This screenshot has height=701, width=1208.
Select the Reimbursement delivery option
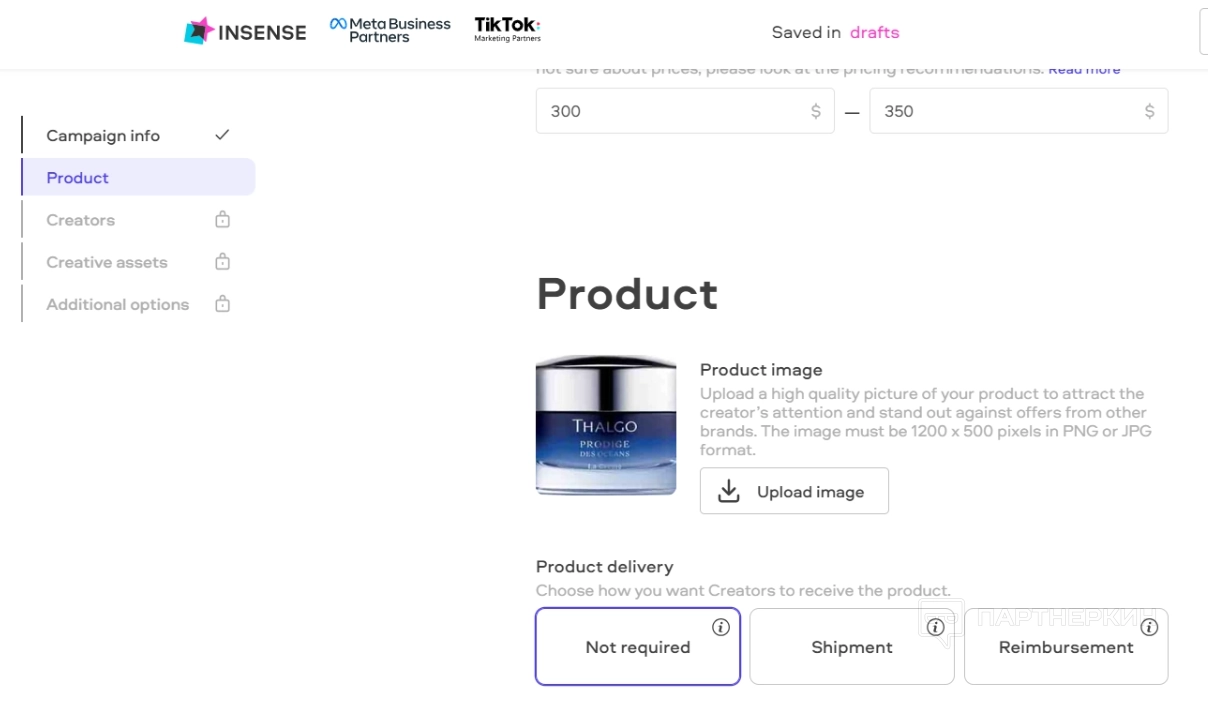(1066, 646)
